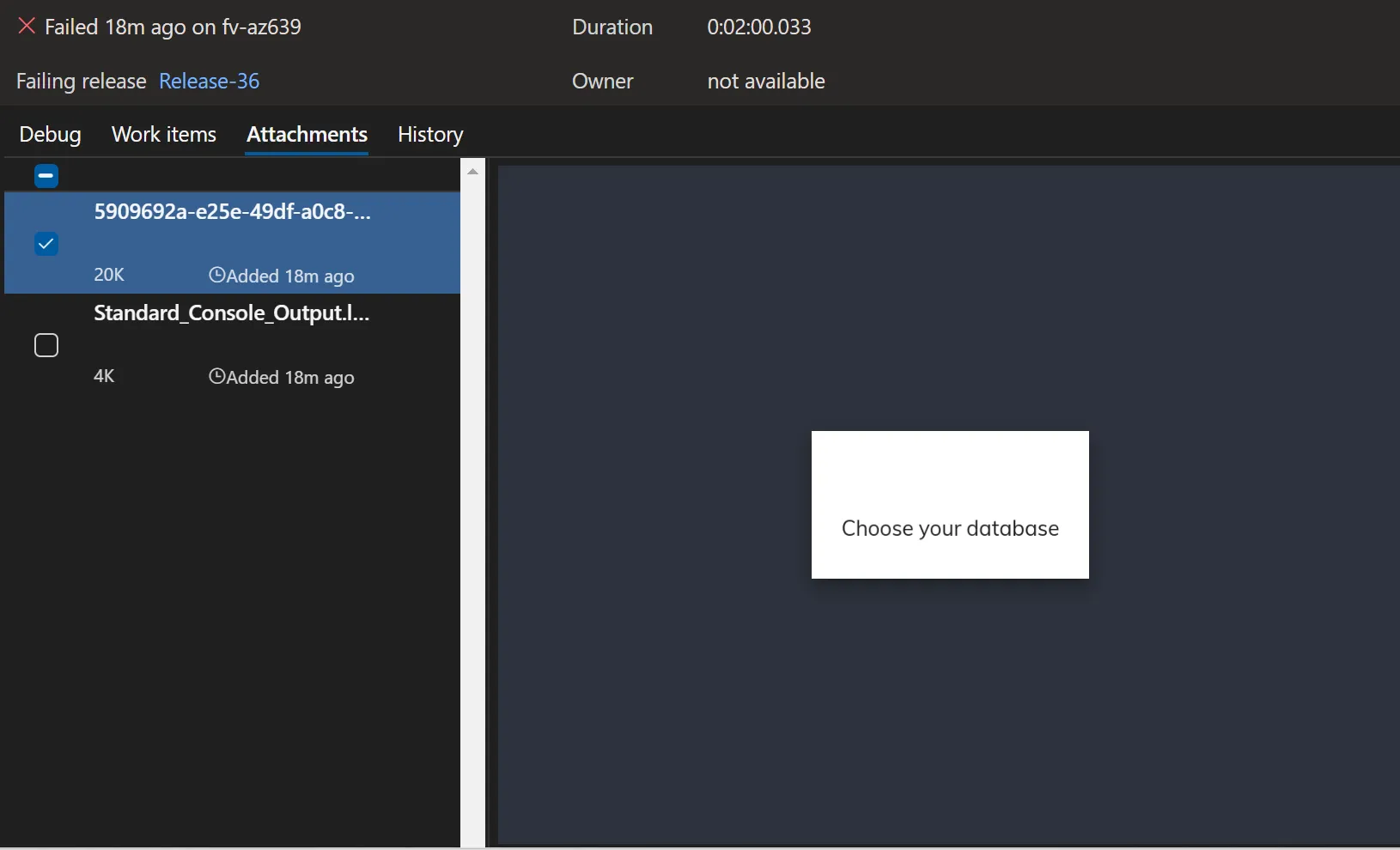Uncheck the 5909692a-e25e attachment checkbox
The image size is (1400, 850).
(46, 244)
